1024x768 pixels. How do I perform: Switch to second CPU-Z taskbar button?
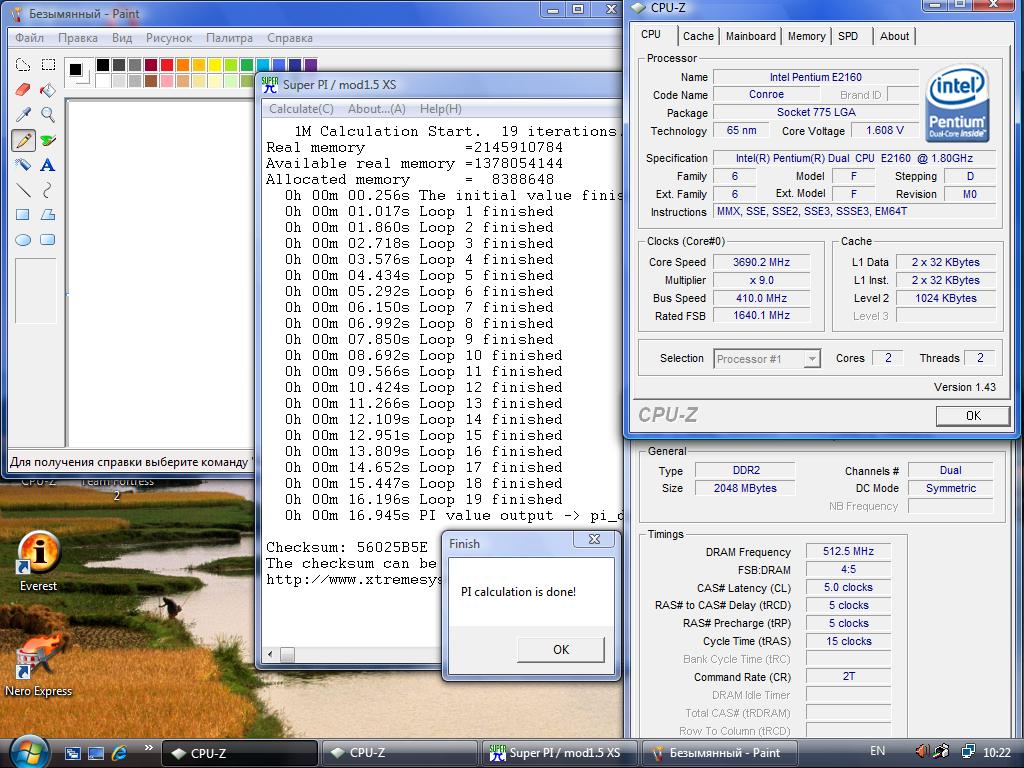(x=399, y=753)
